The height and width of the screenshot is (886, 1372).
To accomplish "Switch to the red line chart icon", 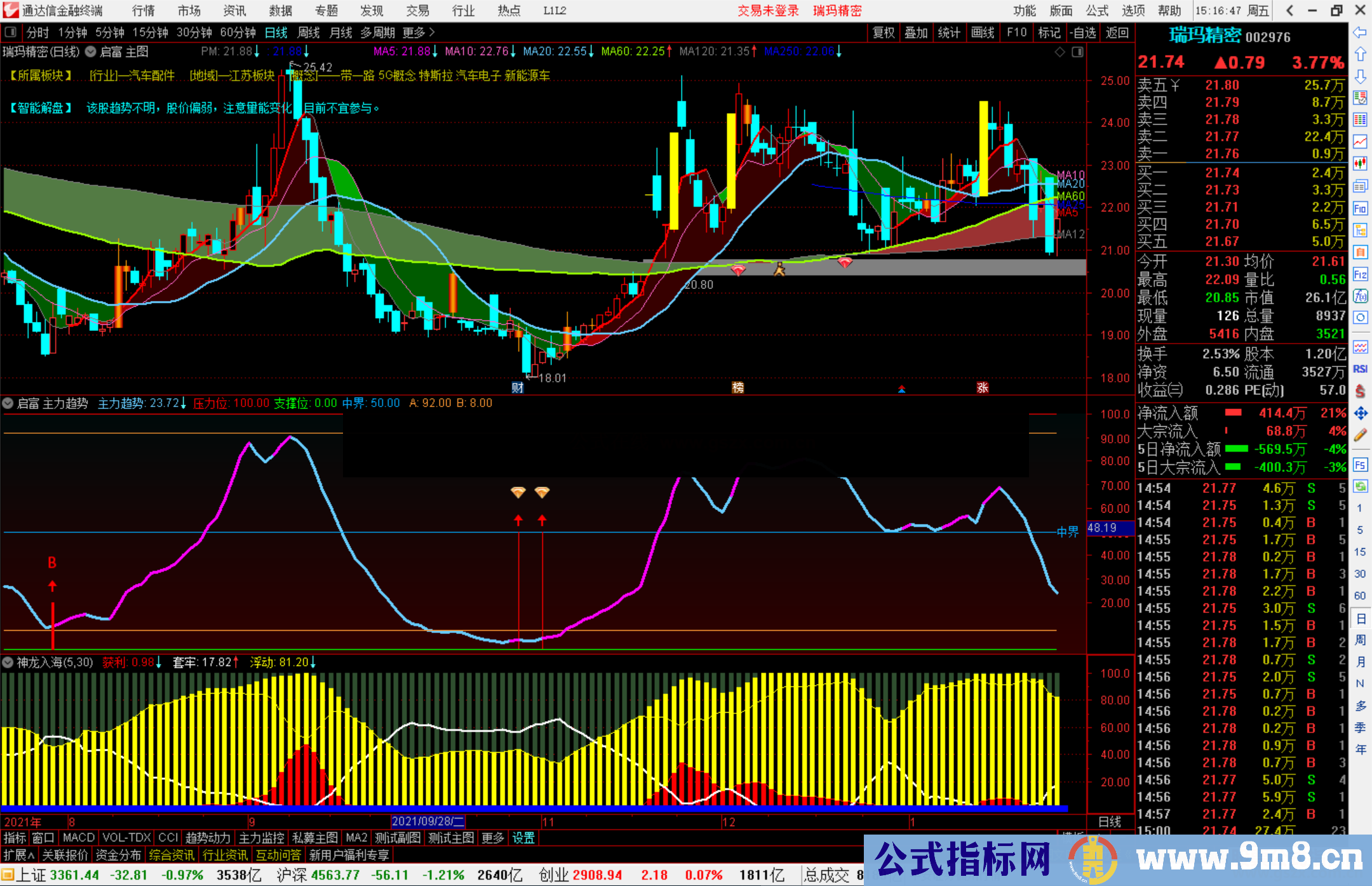I will pyautogui.click(x=1360, y=142).
